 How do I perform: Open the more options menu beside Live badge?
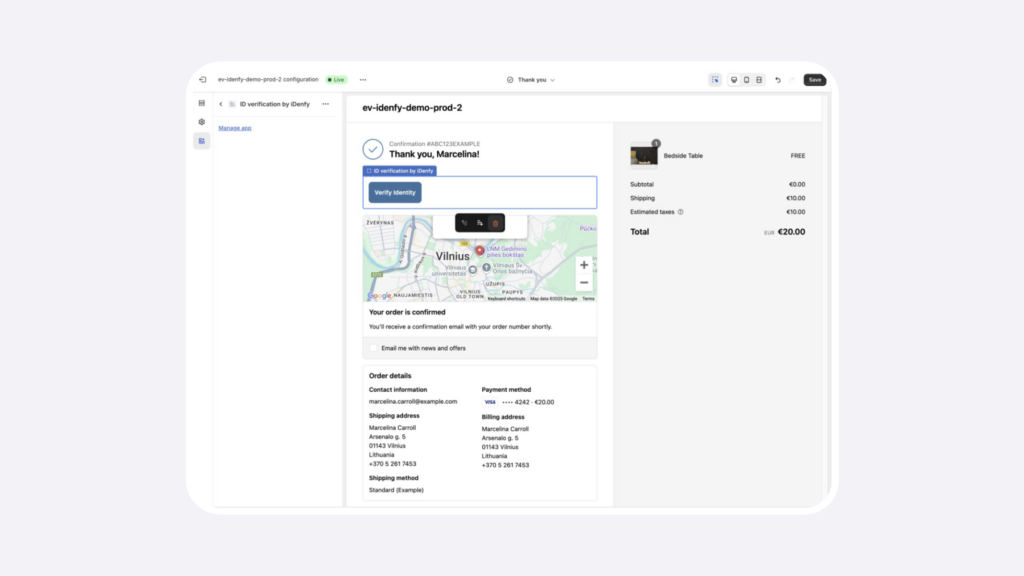click(362, 79)
